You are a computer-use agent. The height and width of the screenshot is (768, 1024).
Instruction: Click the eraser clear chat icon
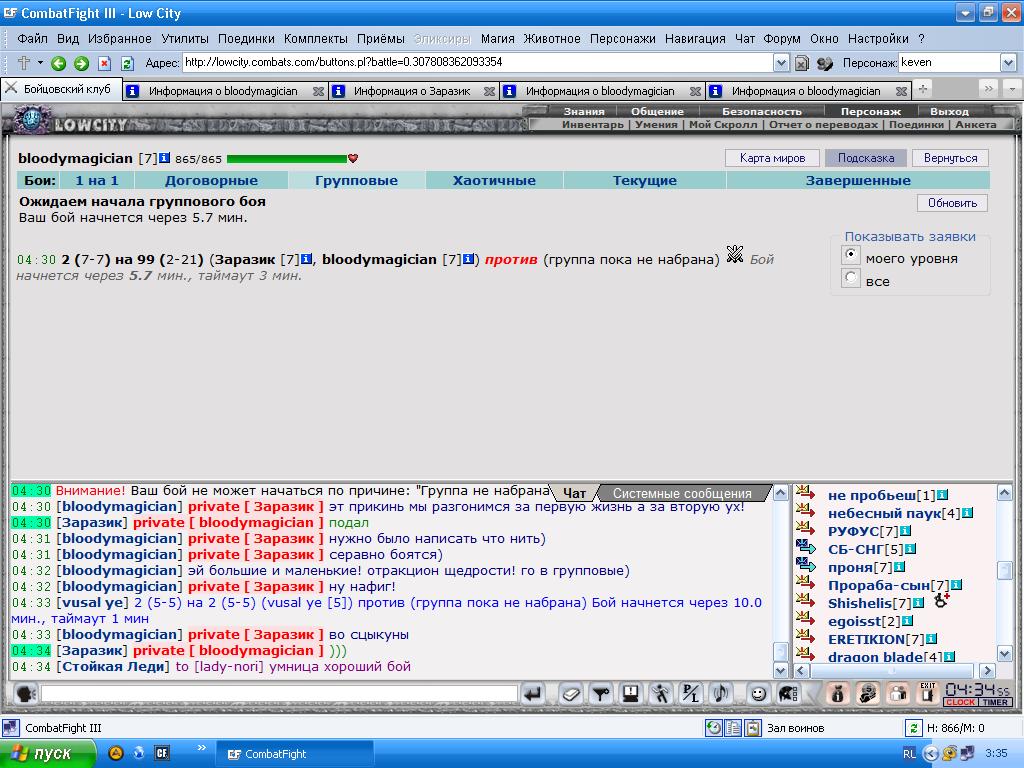pyautogui.click(x=571, y=693)
